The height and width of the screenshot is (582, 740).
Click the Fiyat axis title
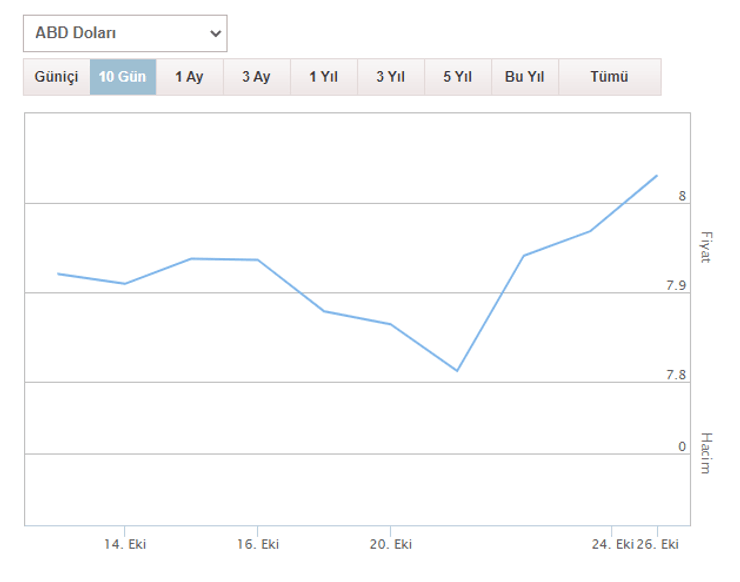705,247
